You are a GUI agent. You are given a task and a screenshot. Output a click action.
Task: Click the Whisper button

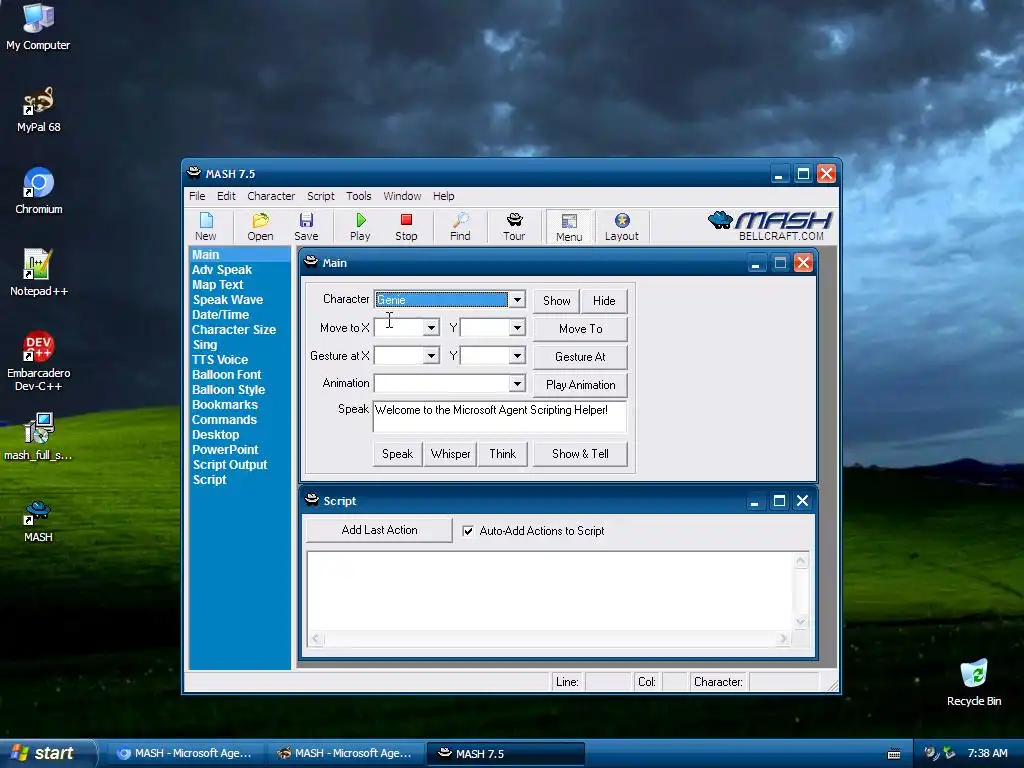coord(451,454)
